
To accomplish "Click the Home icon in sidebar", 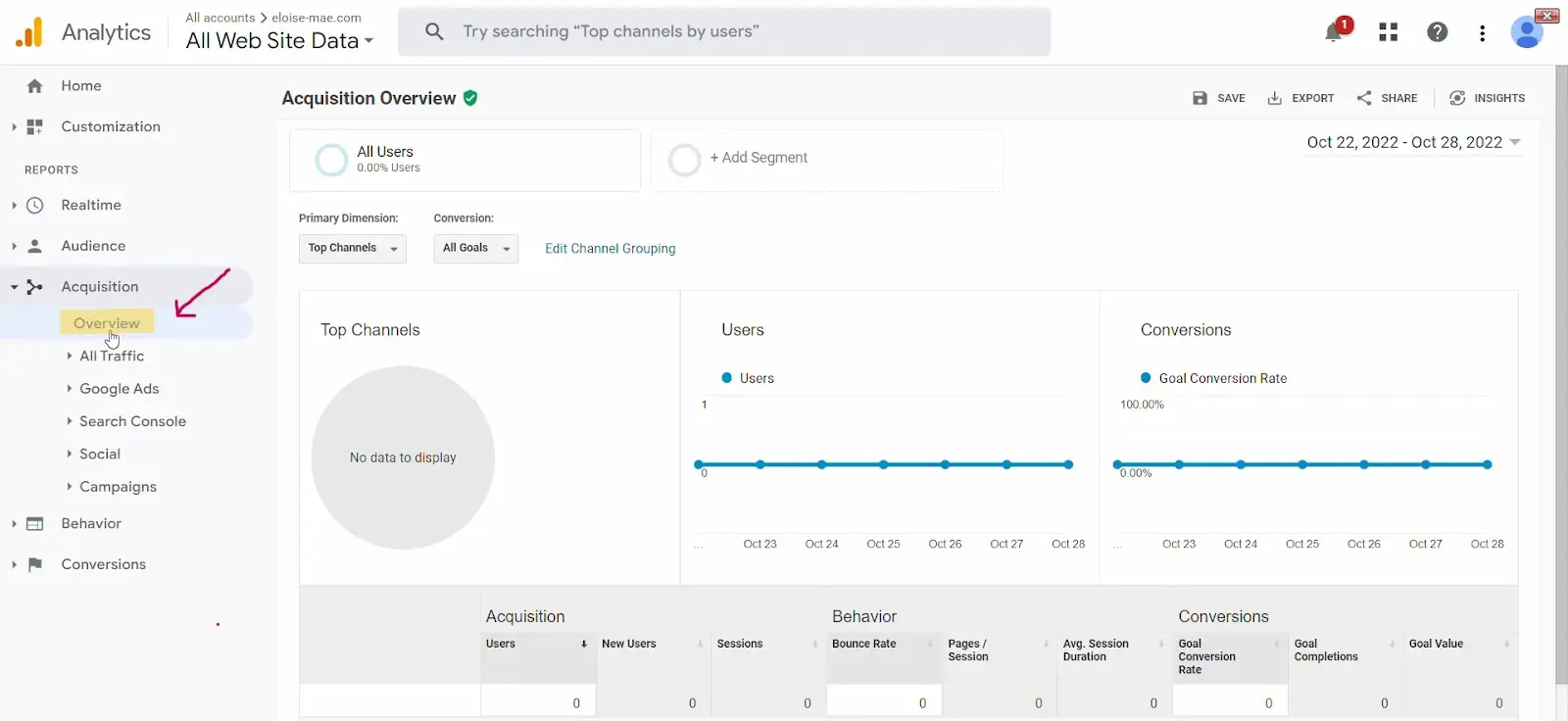I will [x=35, y=86].
